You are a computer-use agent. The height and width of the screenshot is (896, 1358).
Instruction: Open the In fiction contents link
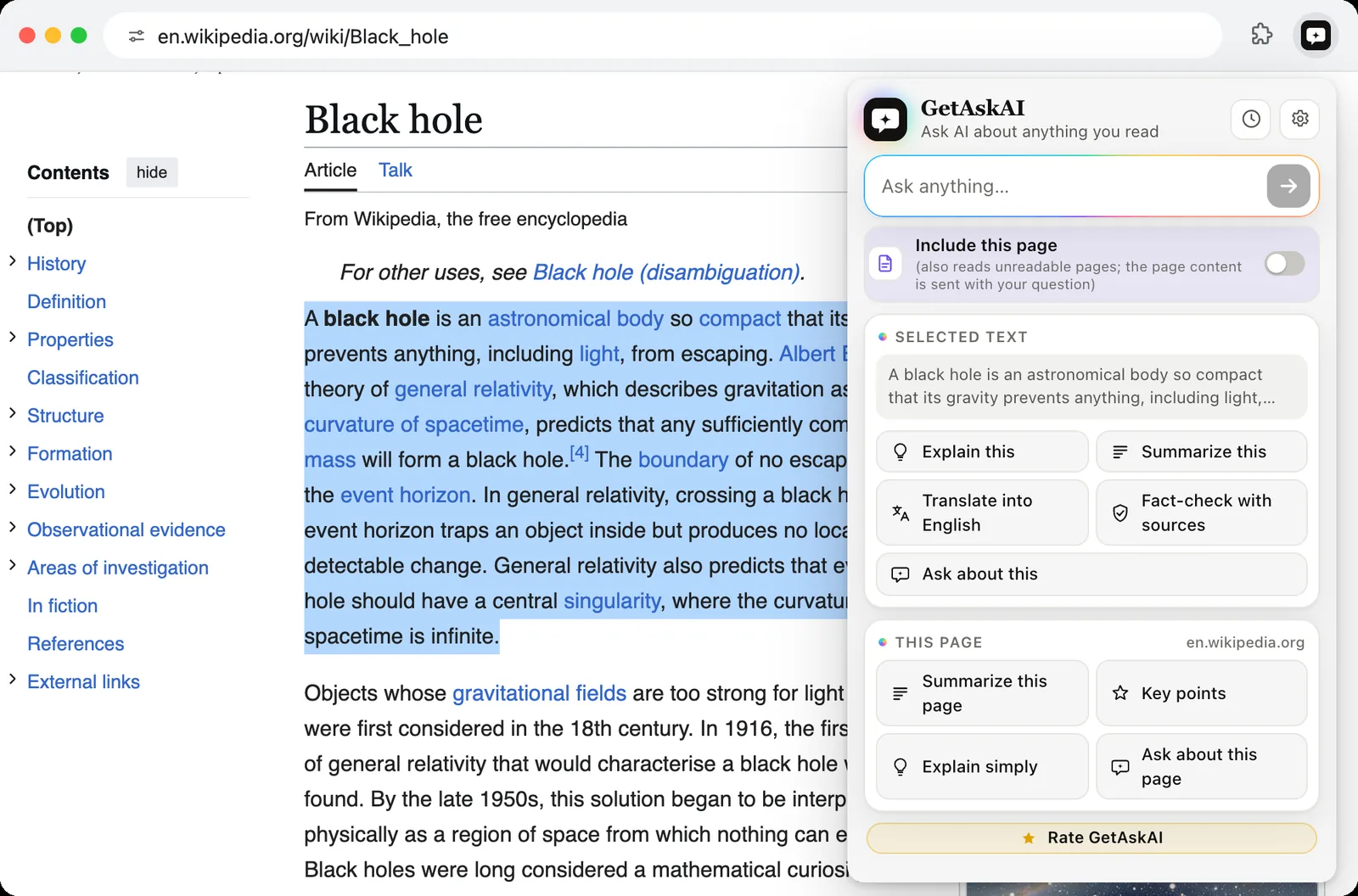(x=62, y=606)
